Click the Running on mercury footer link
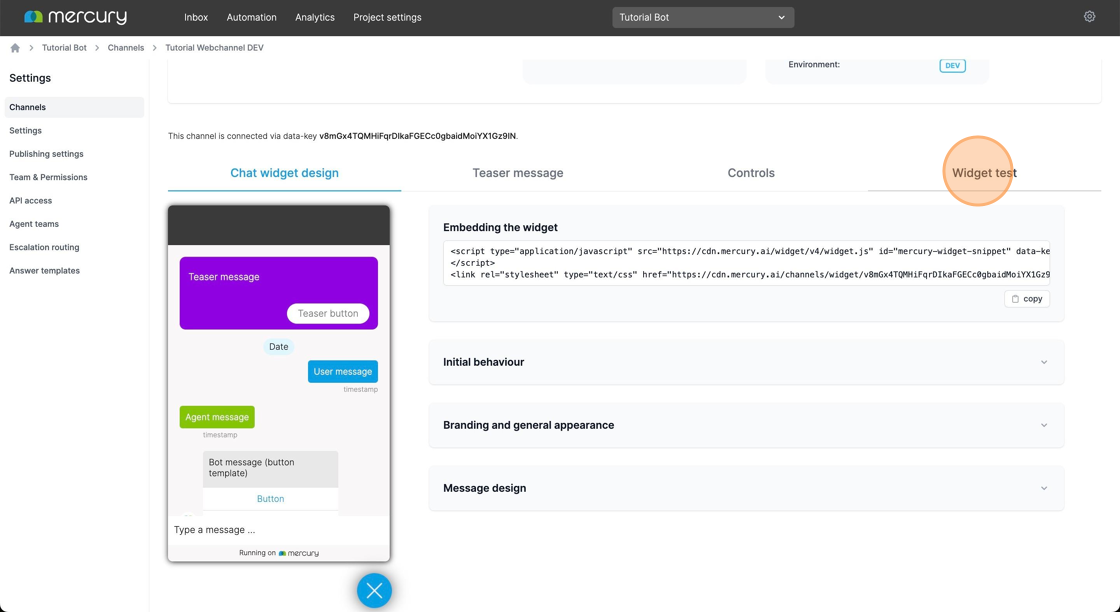The image size is (1120, 612). click(x=279, y=553)
